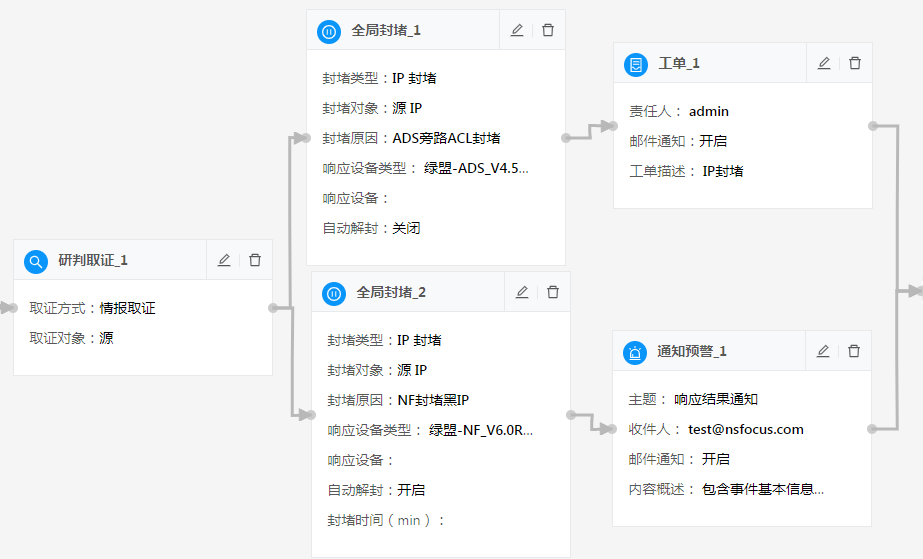Select the 研判取证_1 output connector dot
The image size is (923, 559).
273,308
